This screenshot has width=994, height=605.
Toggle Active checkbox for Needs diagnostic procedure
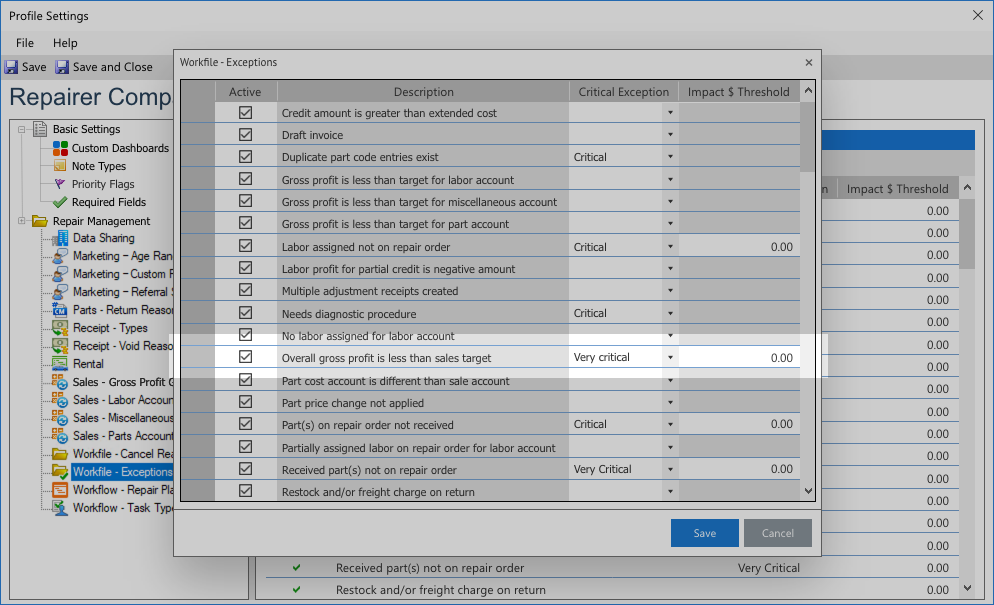(x=245, y=313)
